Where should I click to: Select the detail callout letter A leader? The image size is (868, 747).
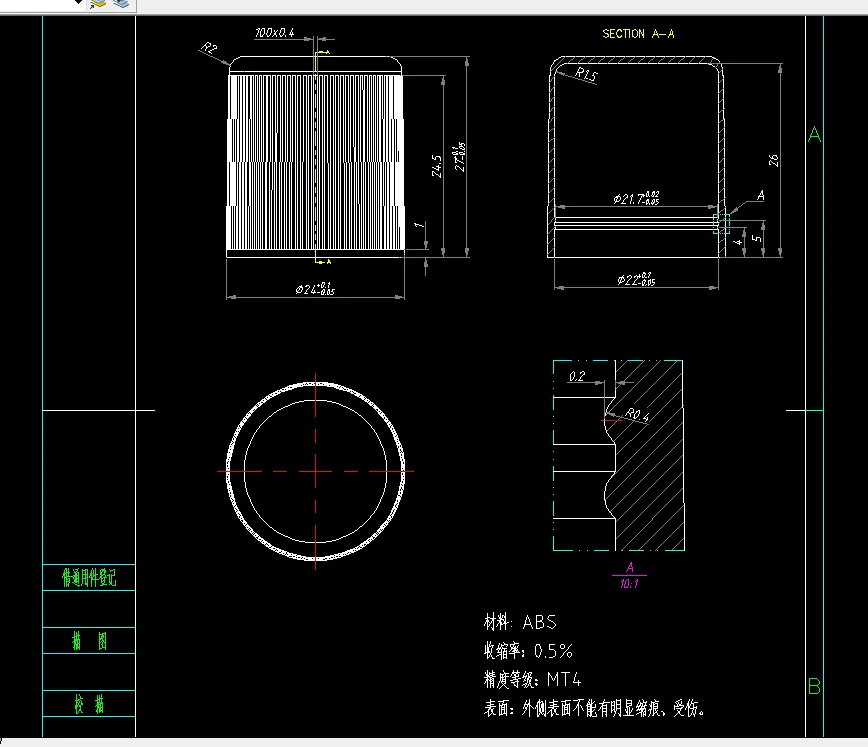(x=761, y=195)
